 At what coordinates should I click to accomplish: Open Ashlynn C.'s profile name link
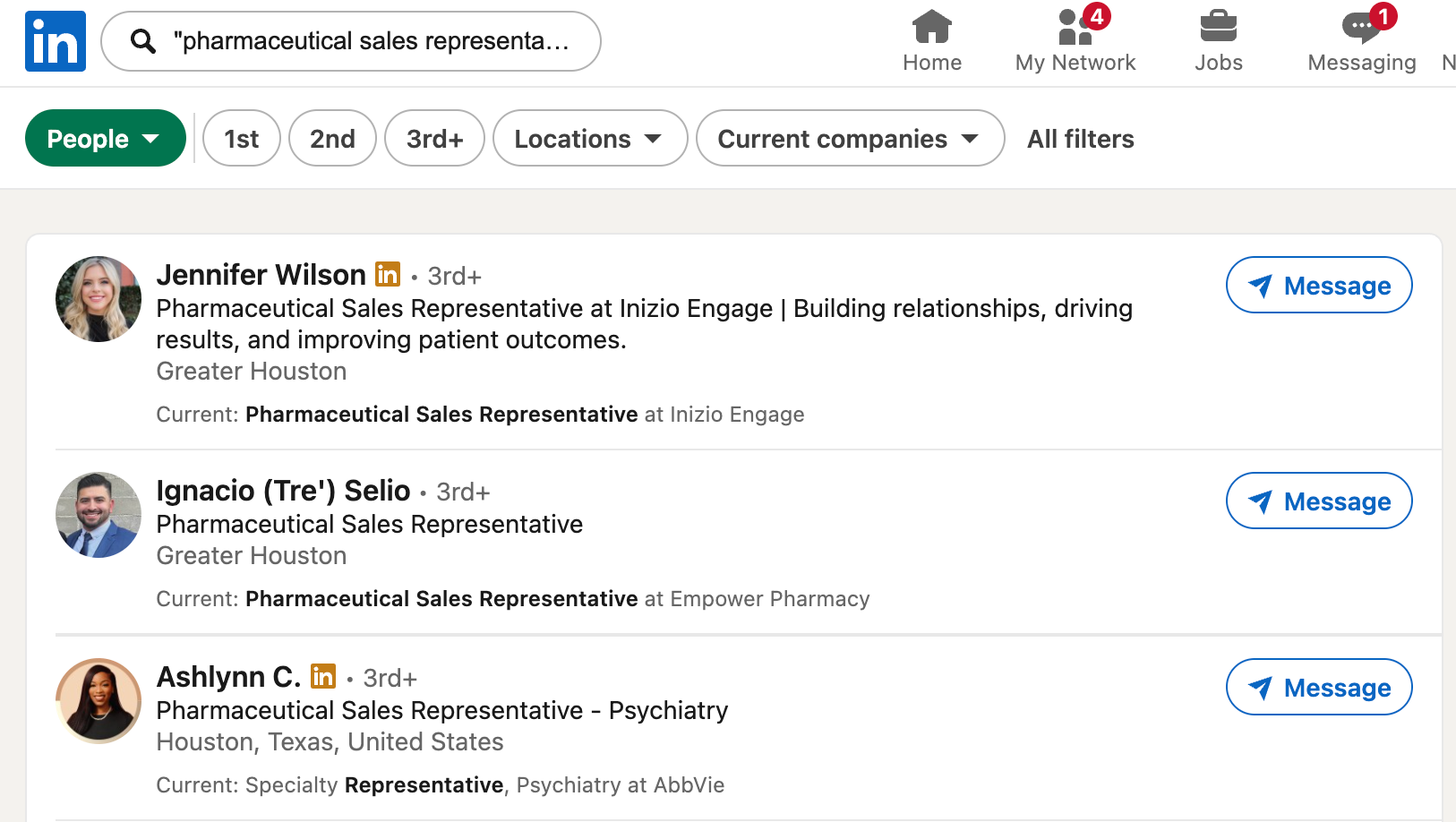point(228,677)
